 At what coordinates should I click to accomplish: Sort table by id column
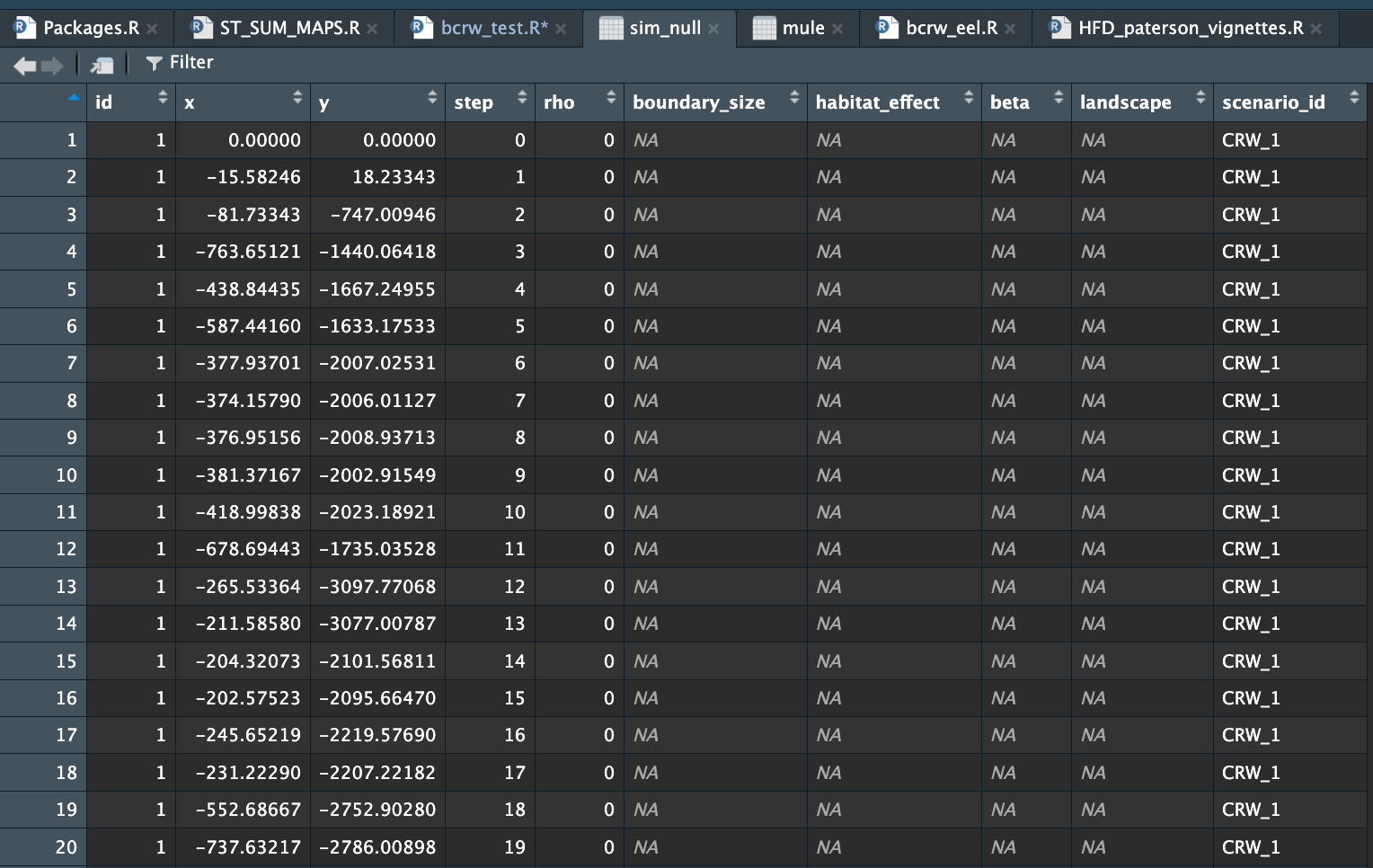[x=163, y=98]
